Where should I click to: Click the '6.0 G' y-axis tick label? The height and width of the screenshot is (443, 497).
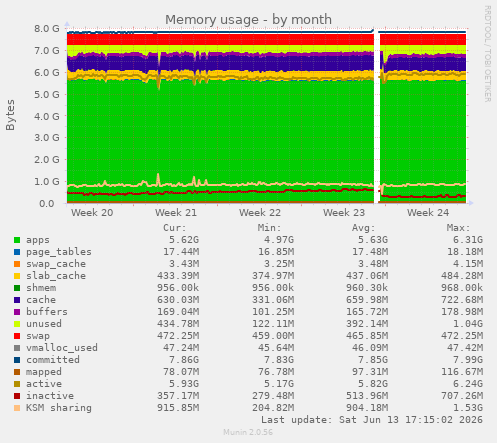pos(47,73)
